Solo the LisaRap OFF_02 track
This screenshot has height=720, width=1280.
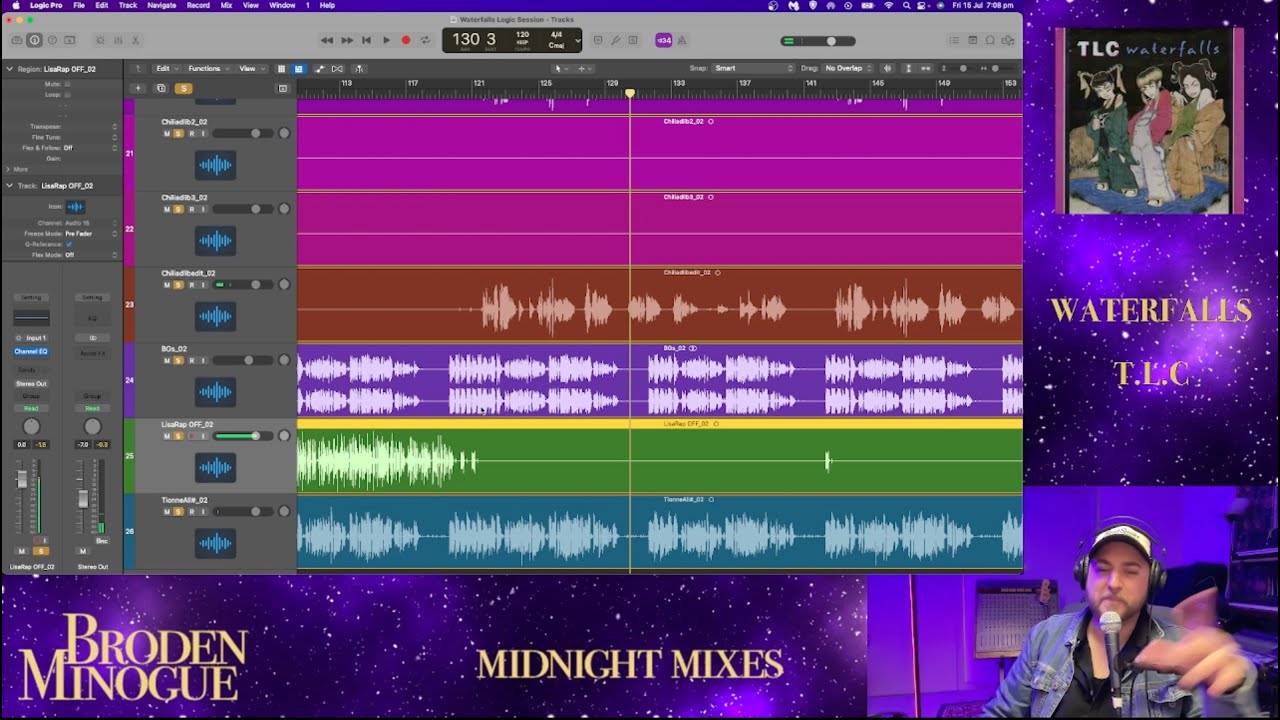click(178, 436)
